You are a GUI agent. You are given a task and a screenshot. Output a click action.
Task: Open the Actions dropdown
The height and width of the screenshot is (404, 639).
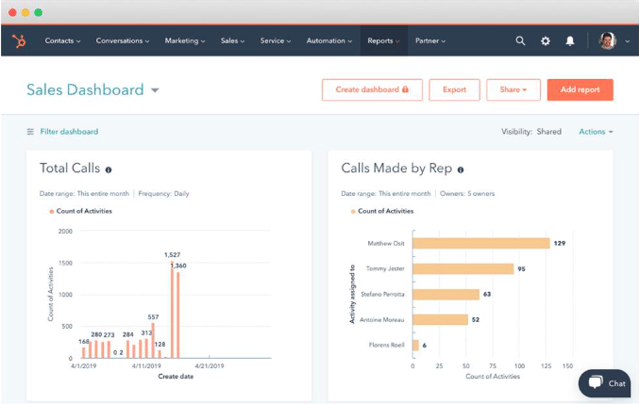coord(596,132)
